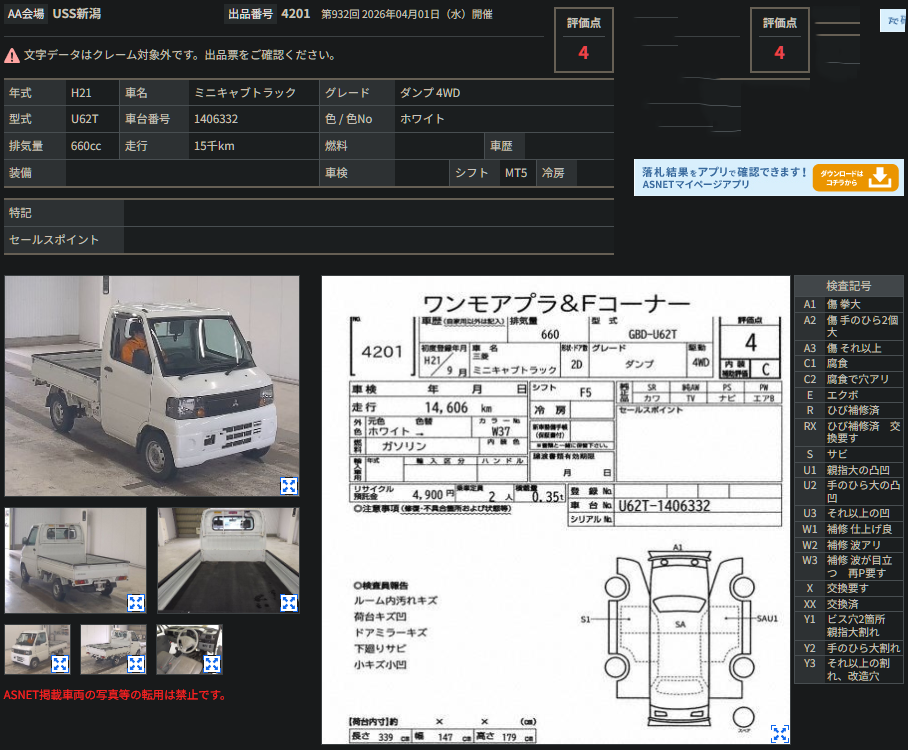The image size is (908, 750).
Task: Click the auction sheet image
Action: (556, 510)
